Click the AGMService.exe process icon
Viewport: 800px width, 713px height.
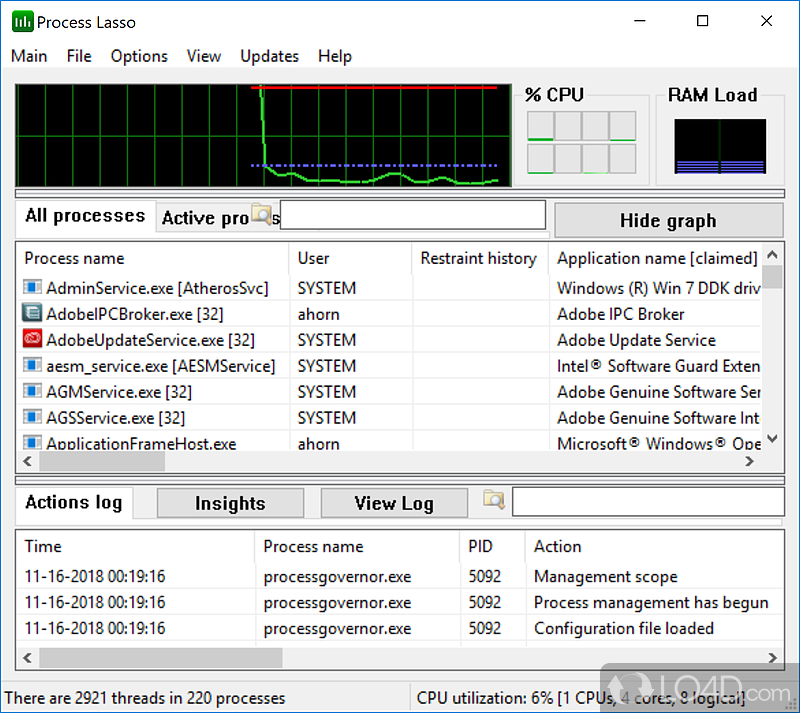click(32, 392)
